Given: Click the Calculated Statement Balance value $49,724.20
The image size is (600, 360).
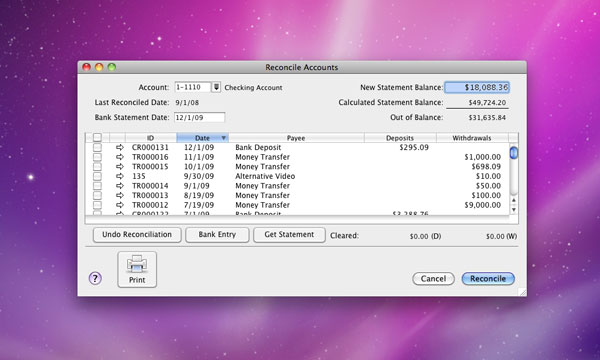Looking at the screenshot, I should pyautogui.click(x=487, y=103).
